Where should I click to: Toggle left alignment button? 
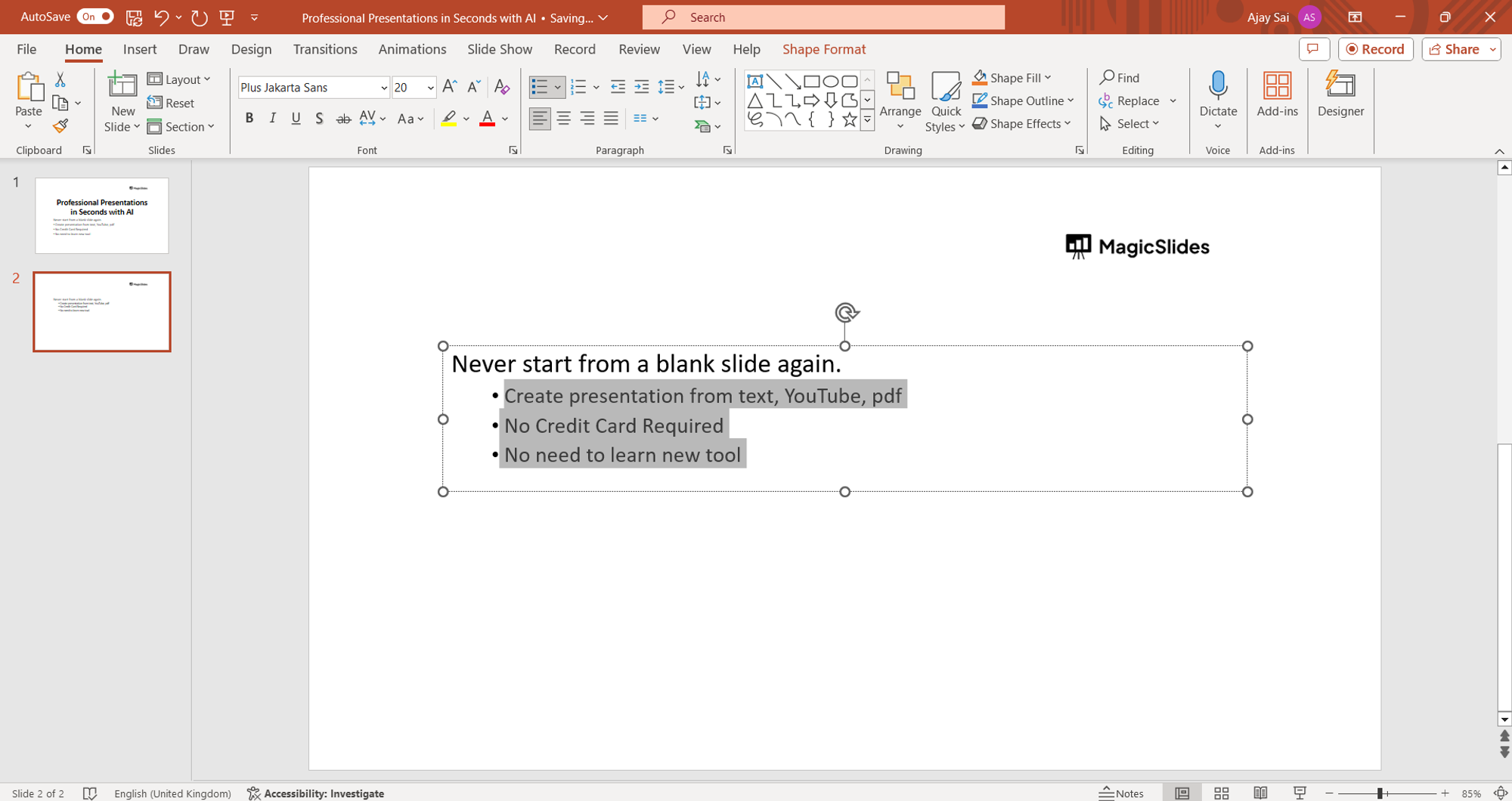click(540, 119)
